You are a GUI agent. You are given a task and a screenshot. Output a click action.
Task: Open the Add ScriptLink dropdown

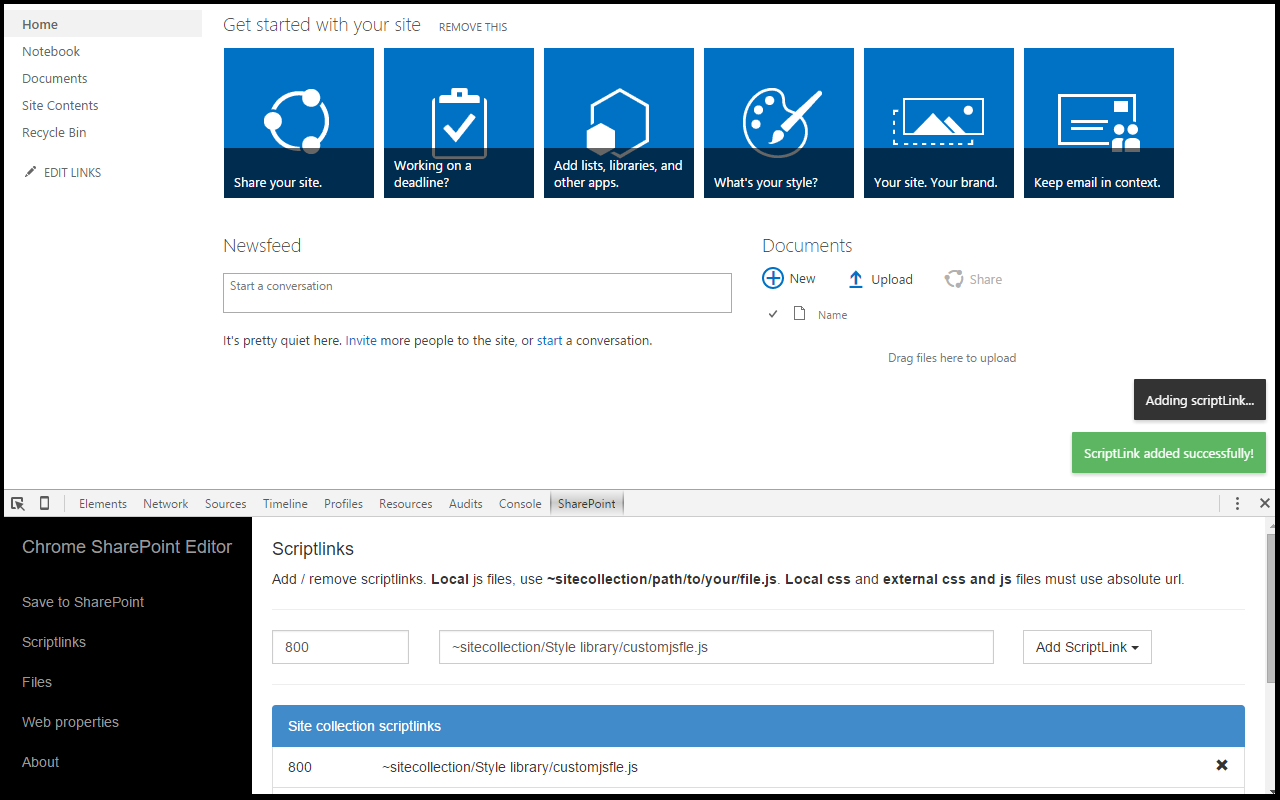(1087, 647)
